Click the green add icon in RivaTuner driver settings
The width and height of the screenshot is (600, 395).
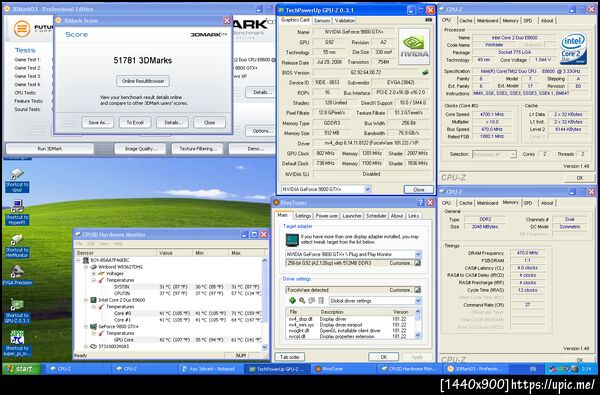coord(292,301)
